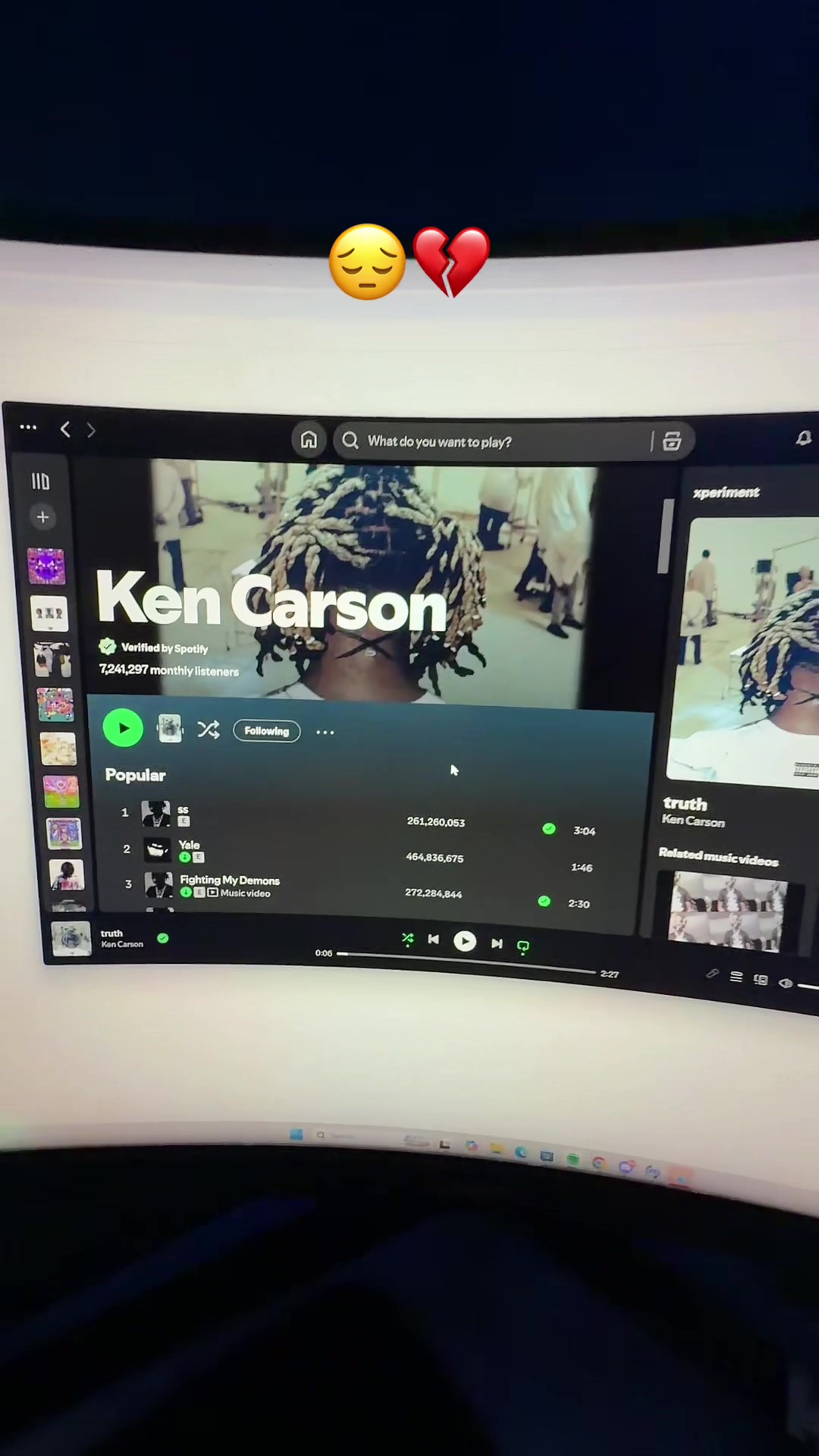Enable shuffle on the artist page

(209, 730)
